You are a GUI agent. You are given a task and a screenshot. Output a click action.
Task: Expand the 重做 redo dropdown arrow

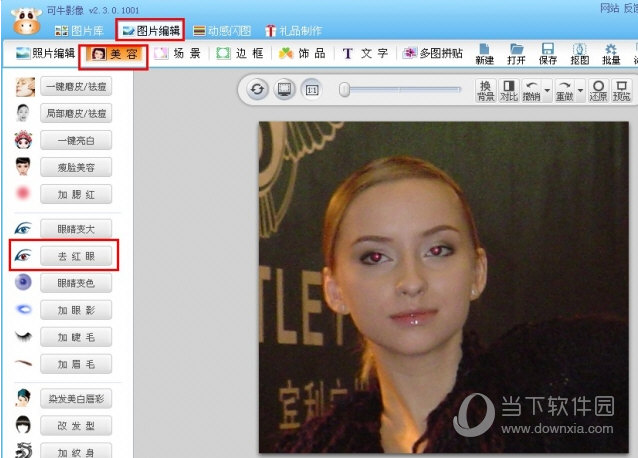[581, 90]
